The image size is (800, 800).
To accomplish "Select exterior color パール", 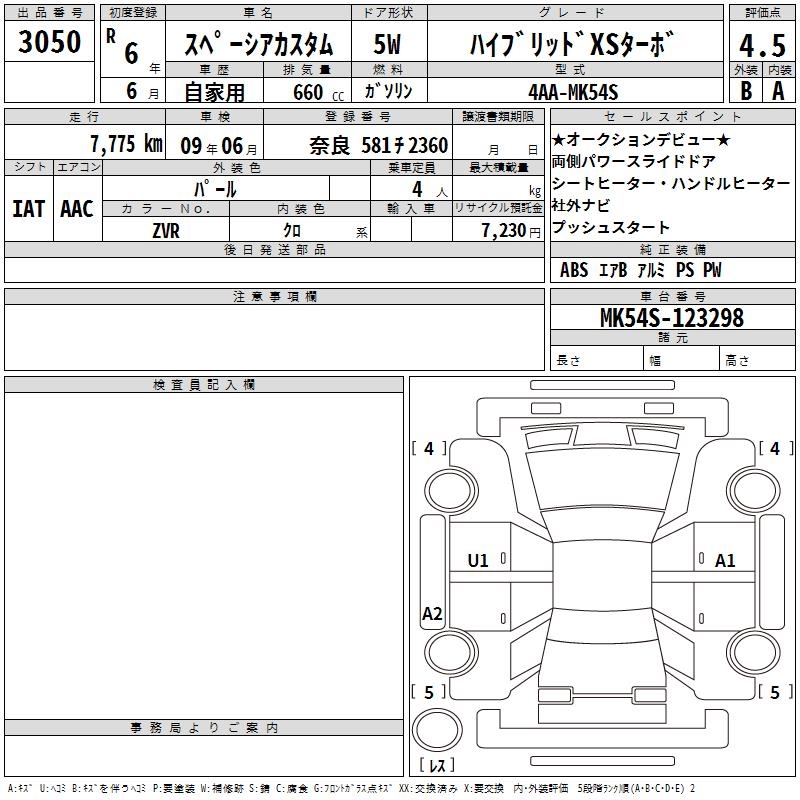I will [x=215, y=189].
